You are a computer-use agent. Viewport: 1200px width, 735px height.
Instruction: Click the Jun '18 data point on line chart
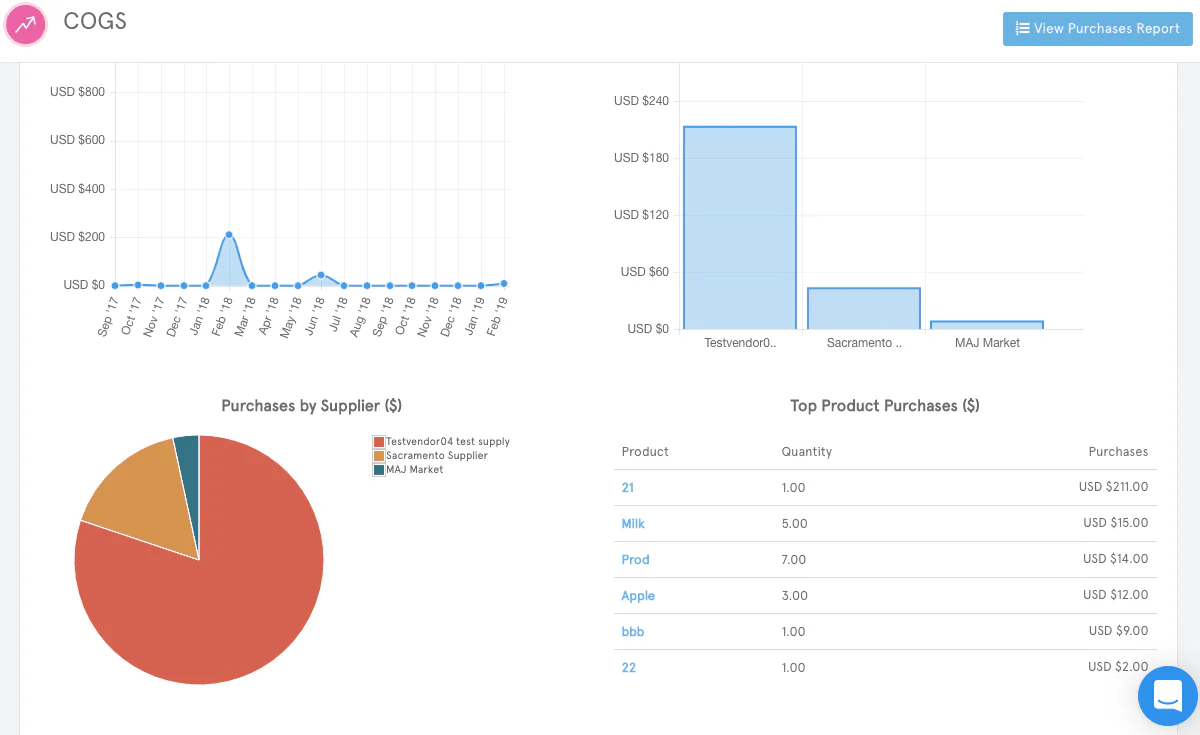[x=321, y=274]
